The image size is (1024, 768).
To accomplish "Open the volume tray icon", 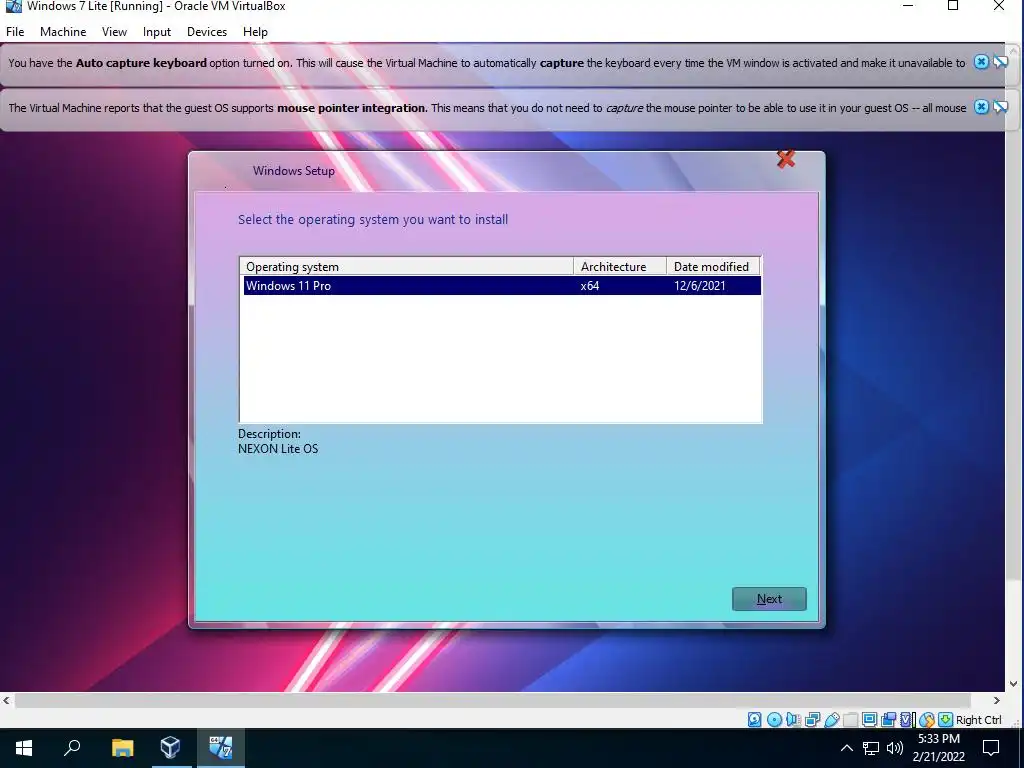I will pos(895,748).
